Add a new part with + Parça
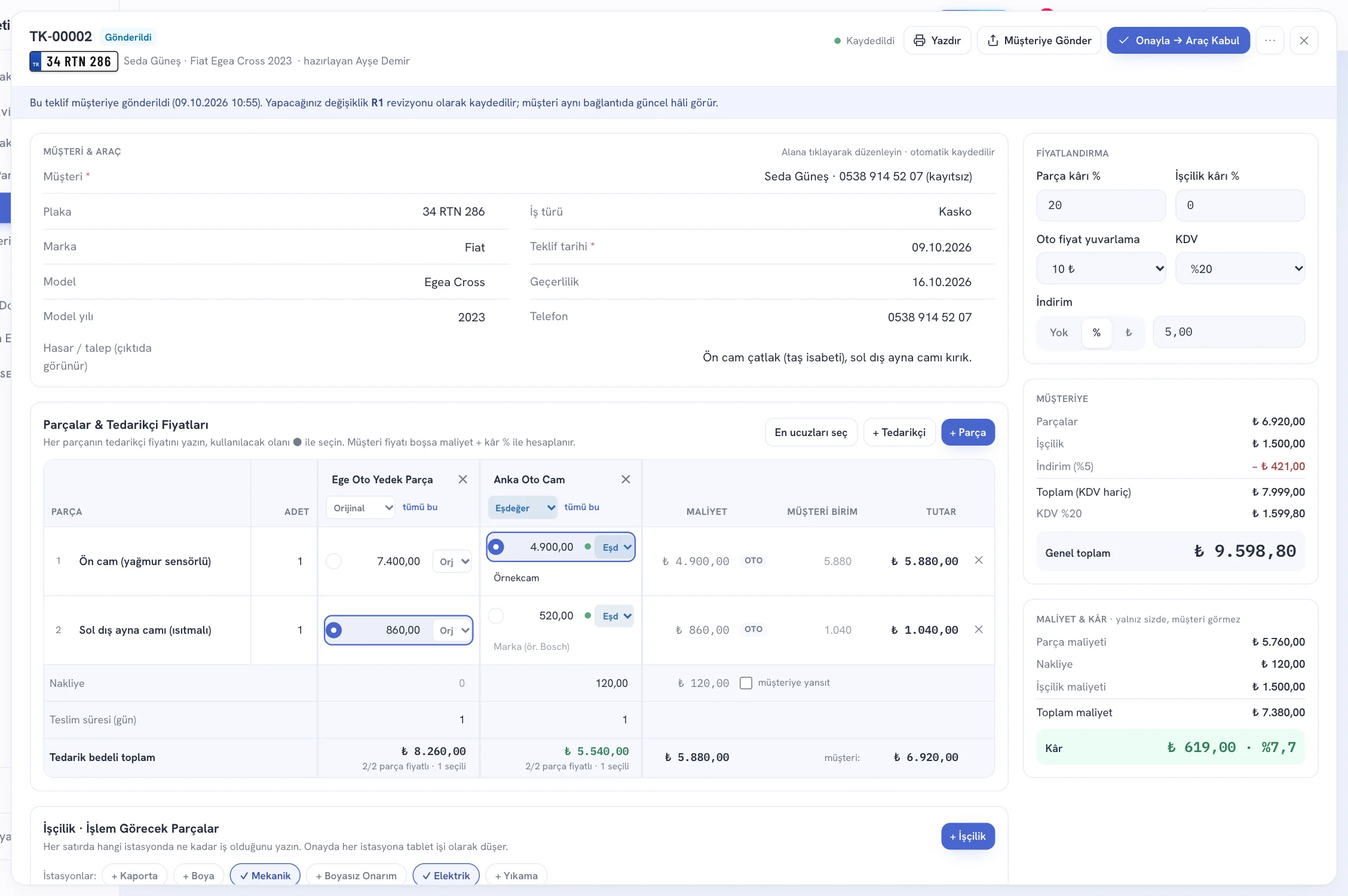Screen dimensions: 1348x896 point(968,432)
